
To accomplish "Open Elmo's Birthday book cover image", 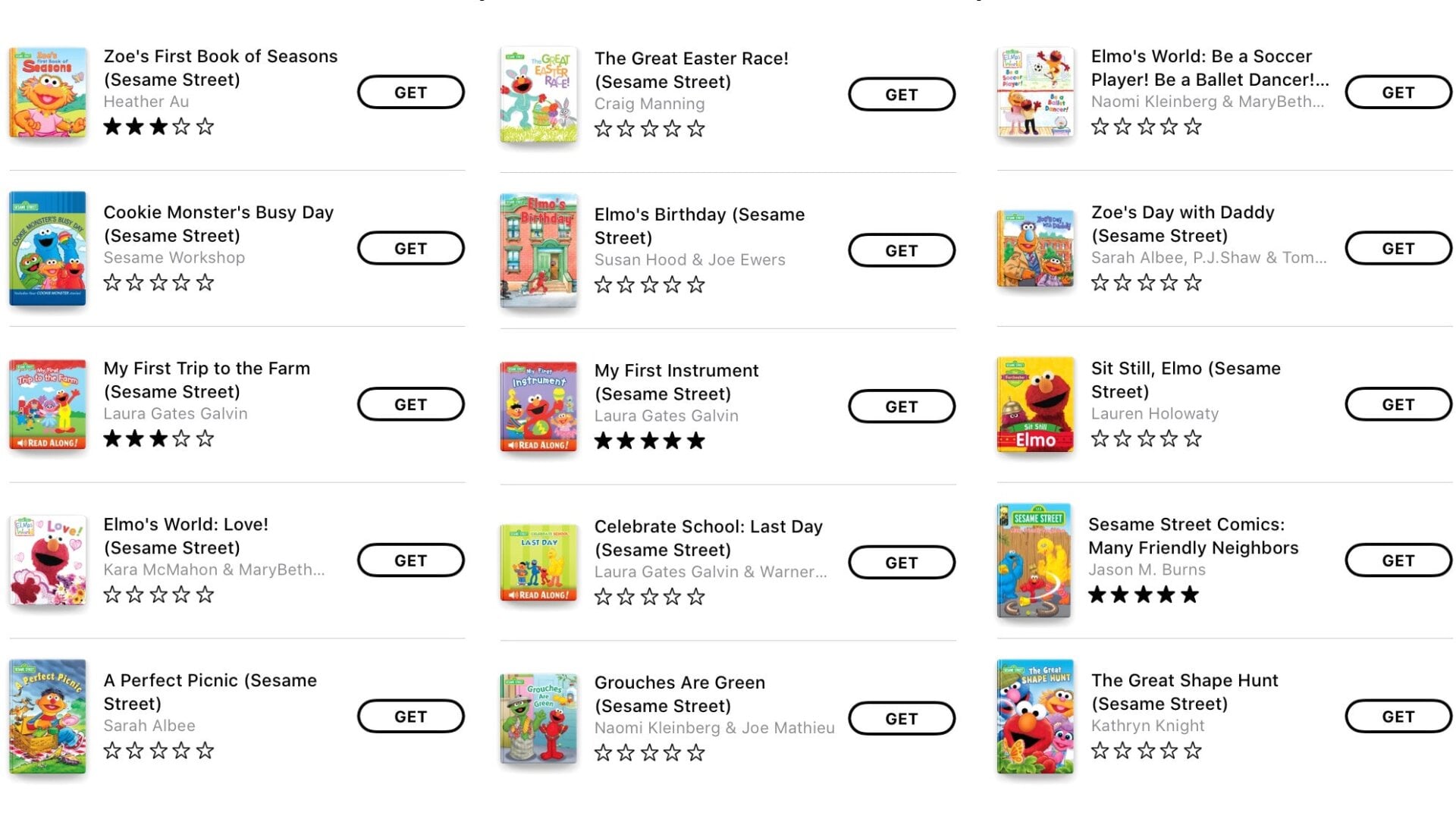I will point(538,250).
